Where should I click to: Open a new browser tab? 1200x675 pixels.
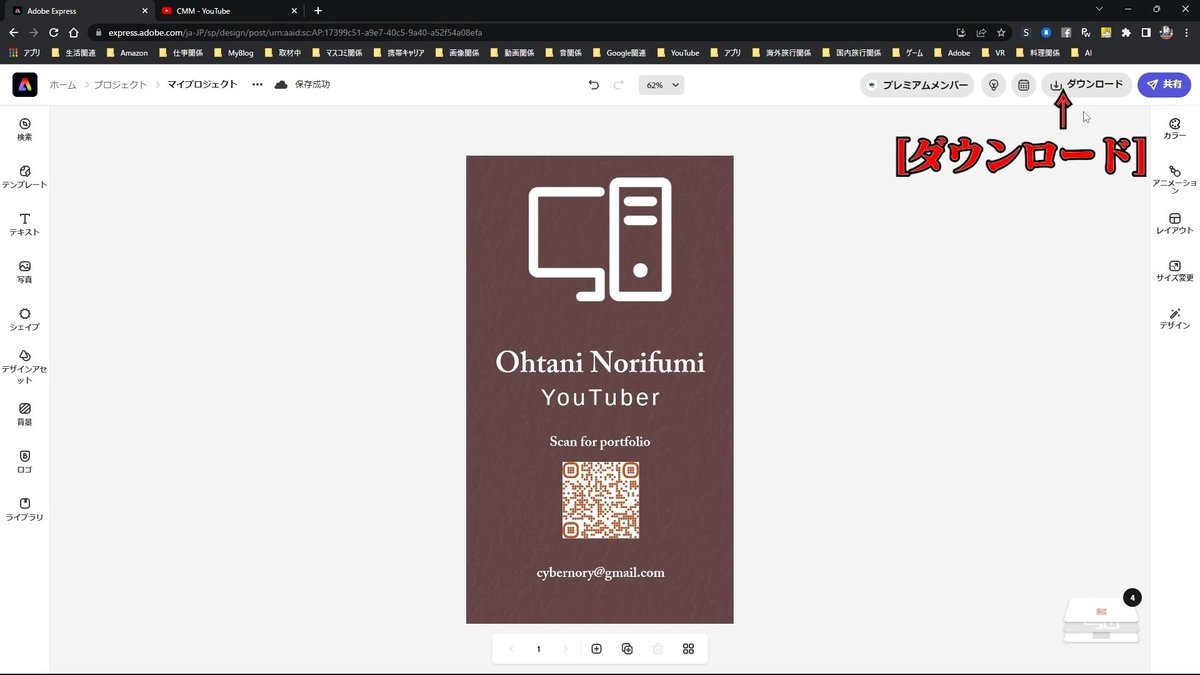[x=318, y=10]
